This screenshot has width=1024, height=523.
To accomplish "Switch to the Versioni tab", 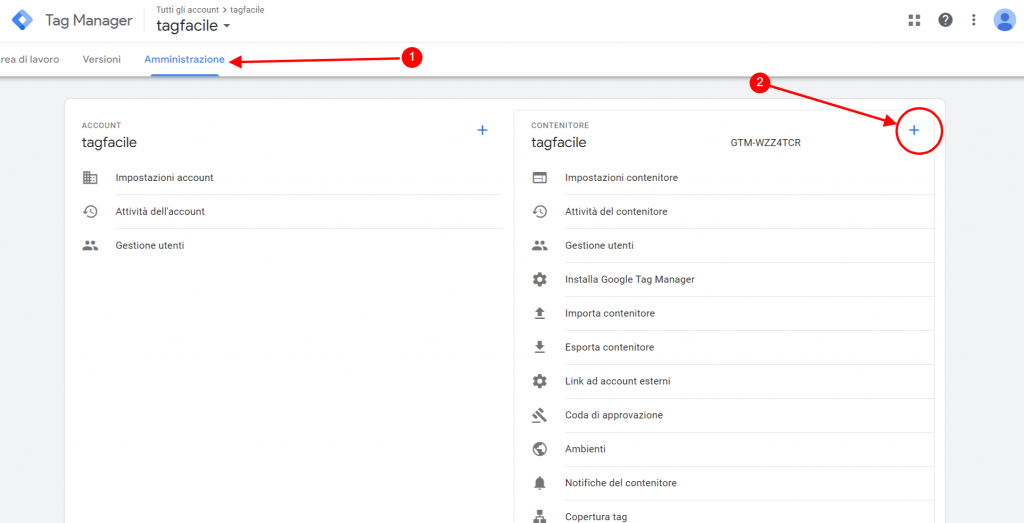I will pos(102,59).
